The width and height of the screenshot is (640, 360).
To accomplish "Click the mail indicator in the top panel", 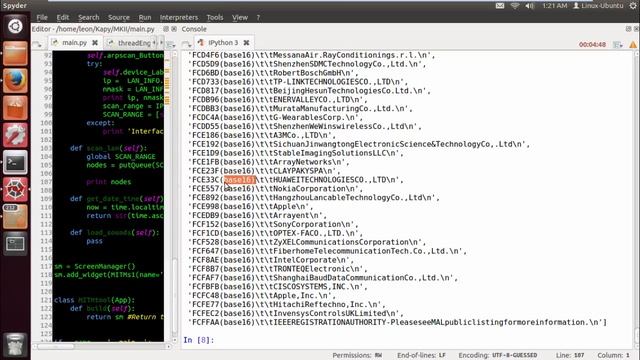I will click(x=500, y=6).
